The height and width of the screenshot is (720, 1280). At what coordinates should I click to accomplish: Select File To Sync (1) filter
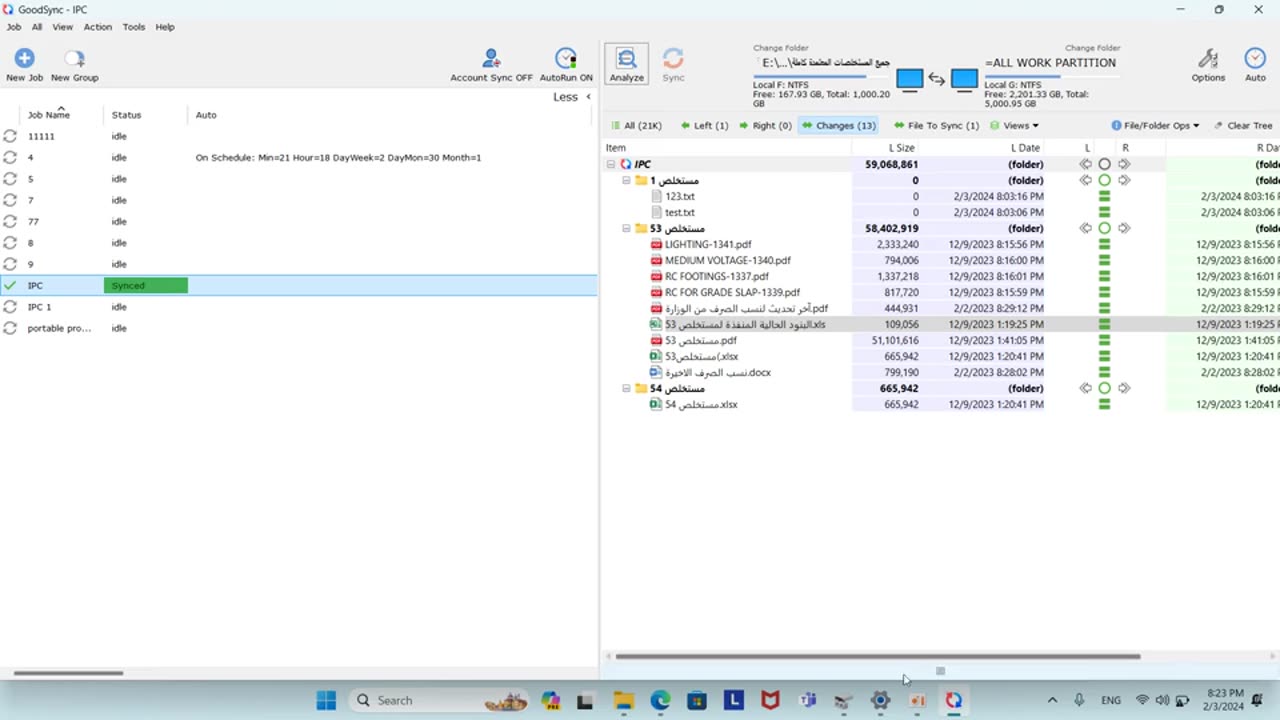pyautogui.click(x=936, y=125)
